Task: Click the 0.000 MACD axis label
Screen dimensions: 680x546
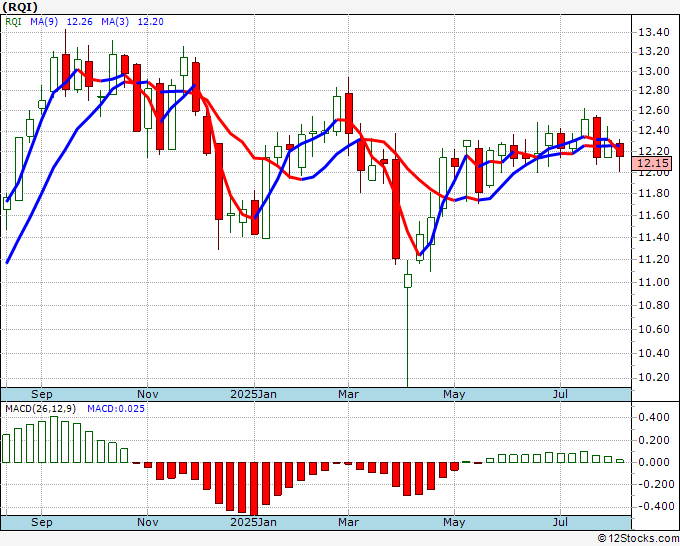Action: click(654, 462)
